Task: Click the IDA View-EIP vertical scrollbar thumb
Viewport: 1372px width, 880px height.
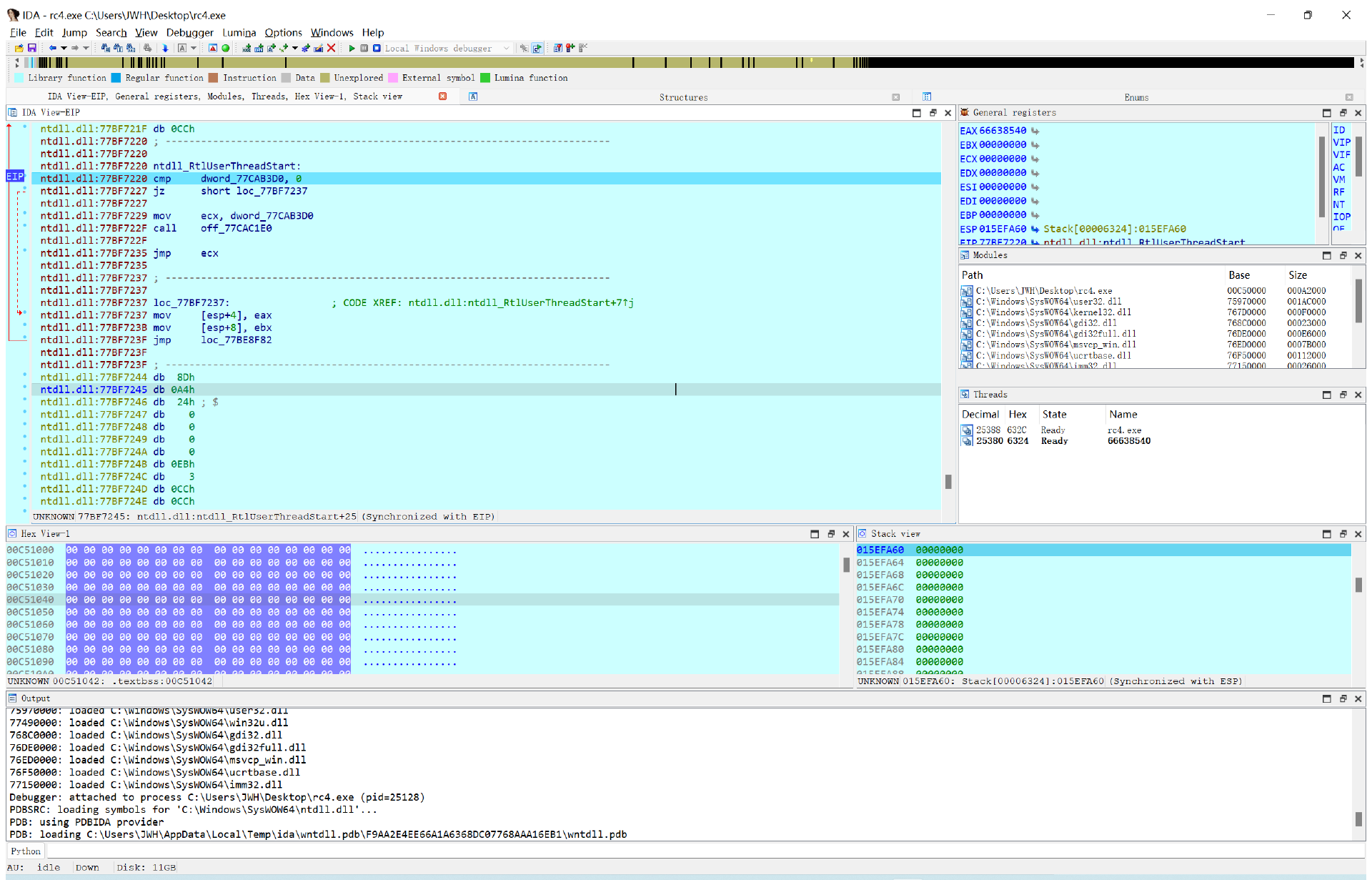Action: (948, 482)
